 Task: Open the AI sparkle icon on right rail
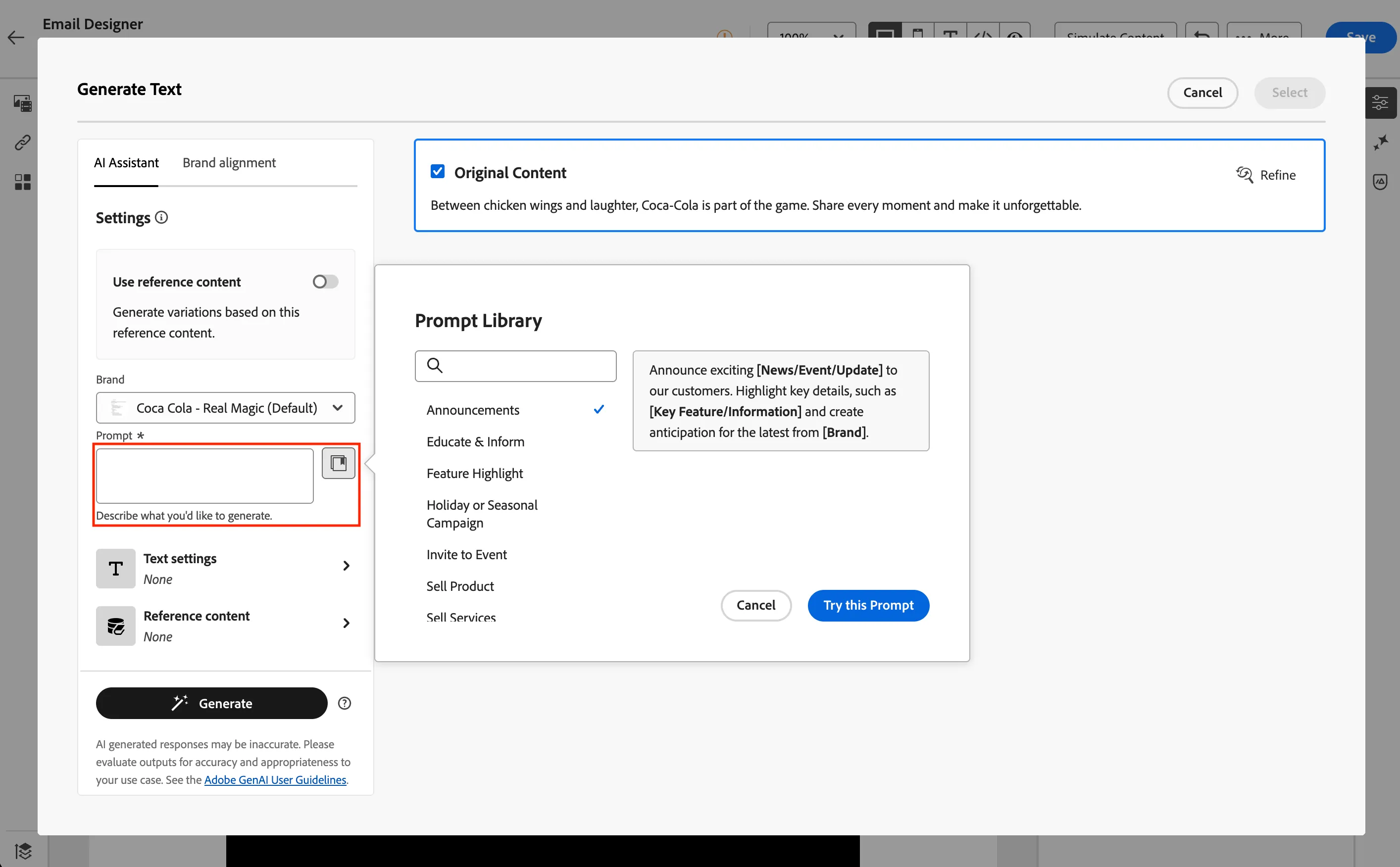(1381, 142)
